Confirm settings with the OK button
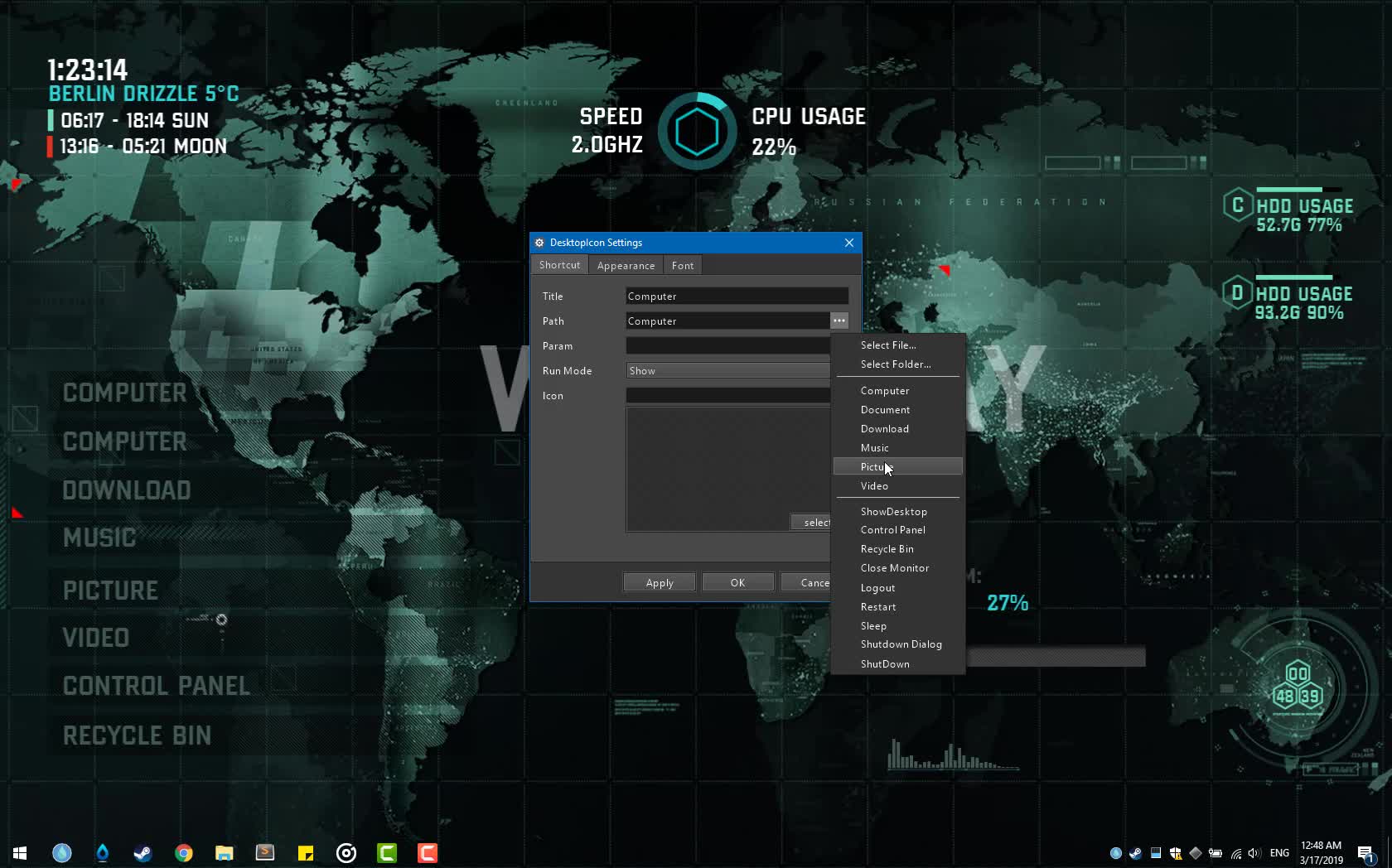The image size is (1392, 868). 737,583
